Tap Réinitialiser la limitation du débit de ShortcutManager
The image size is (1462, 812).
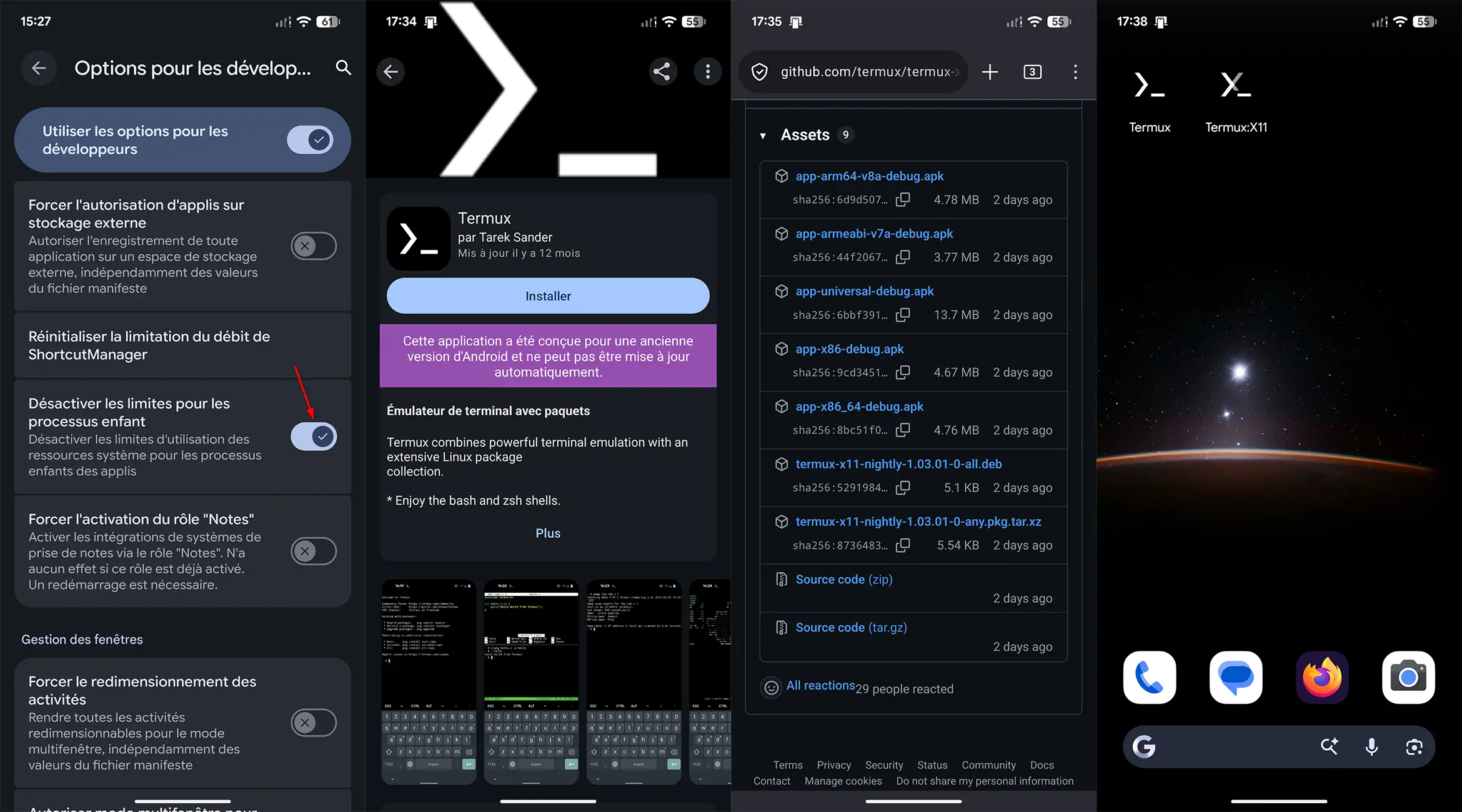[x=182, y=345]
